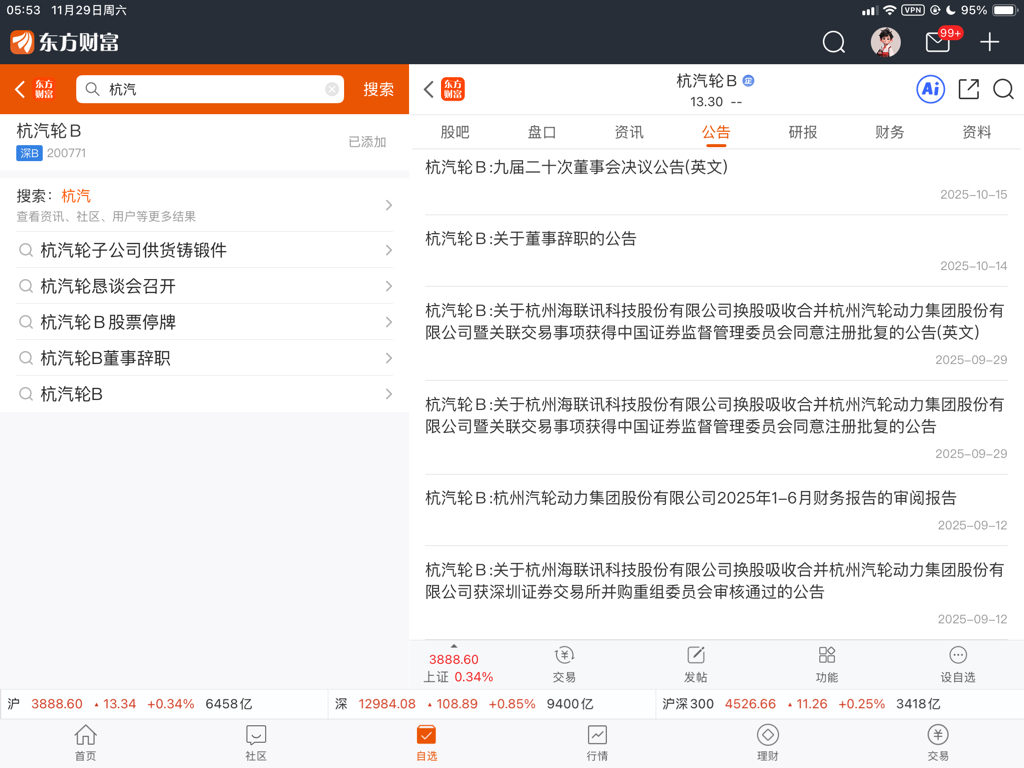Go to 首页 in bottom navigation
1024x768 pixels.
(x=86, y=743)
